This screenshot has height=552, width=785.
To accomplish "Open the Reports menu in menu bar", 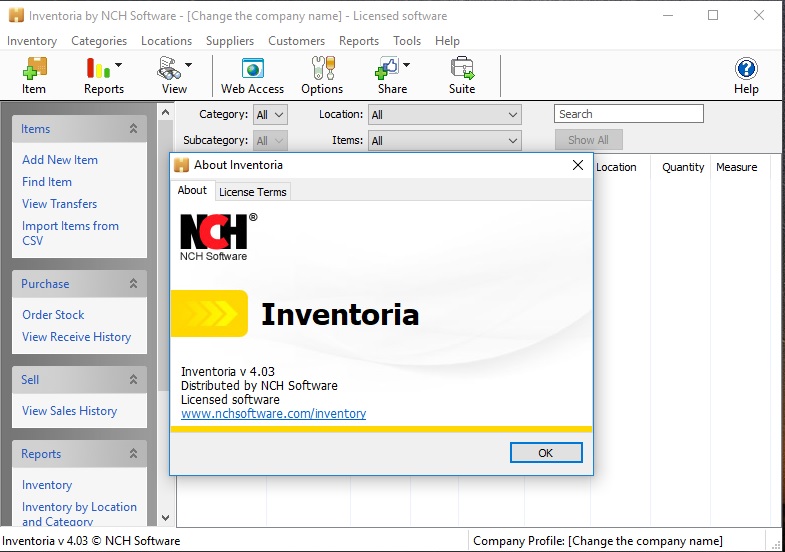I will click(x=359, y=41).
